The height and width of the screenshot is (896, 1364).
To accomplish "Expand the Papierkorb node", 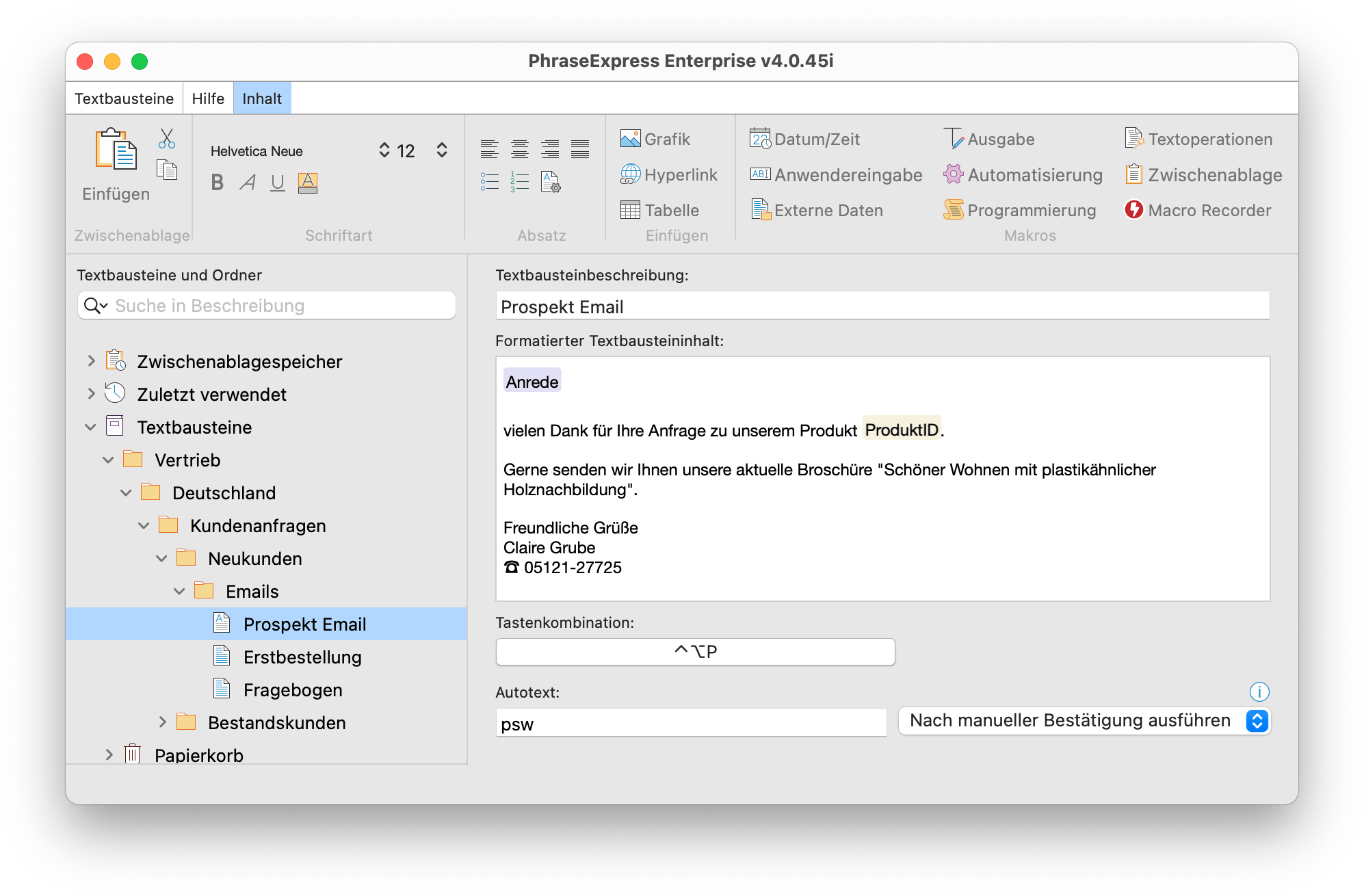I will tap(109, 754).
